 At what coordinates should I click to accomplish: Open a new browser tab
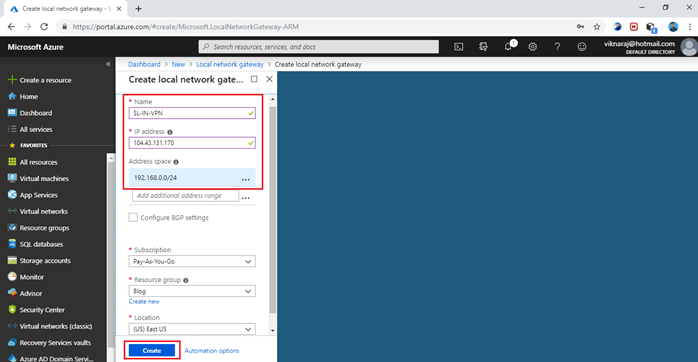coord(138,8)
